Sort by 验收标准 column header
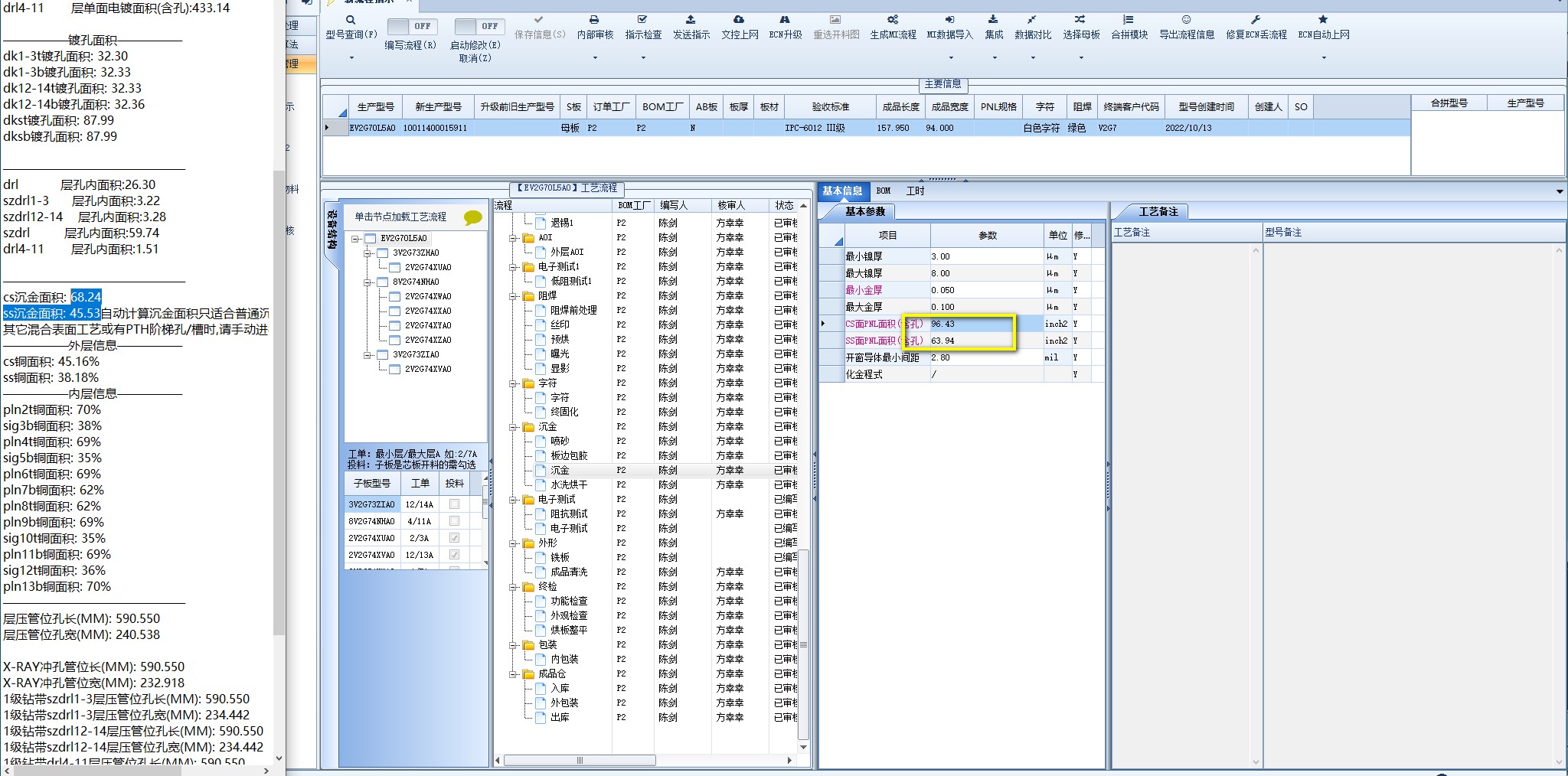1568x776 pixels. (x=831, y=107)
